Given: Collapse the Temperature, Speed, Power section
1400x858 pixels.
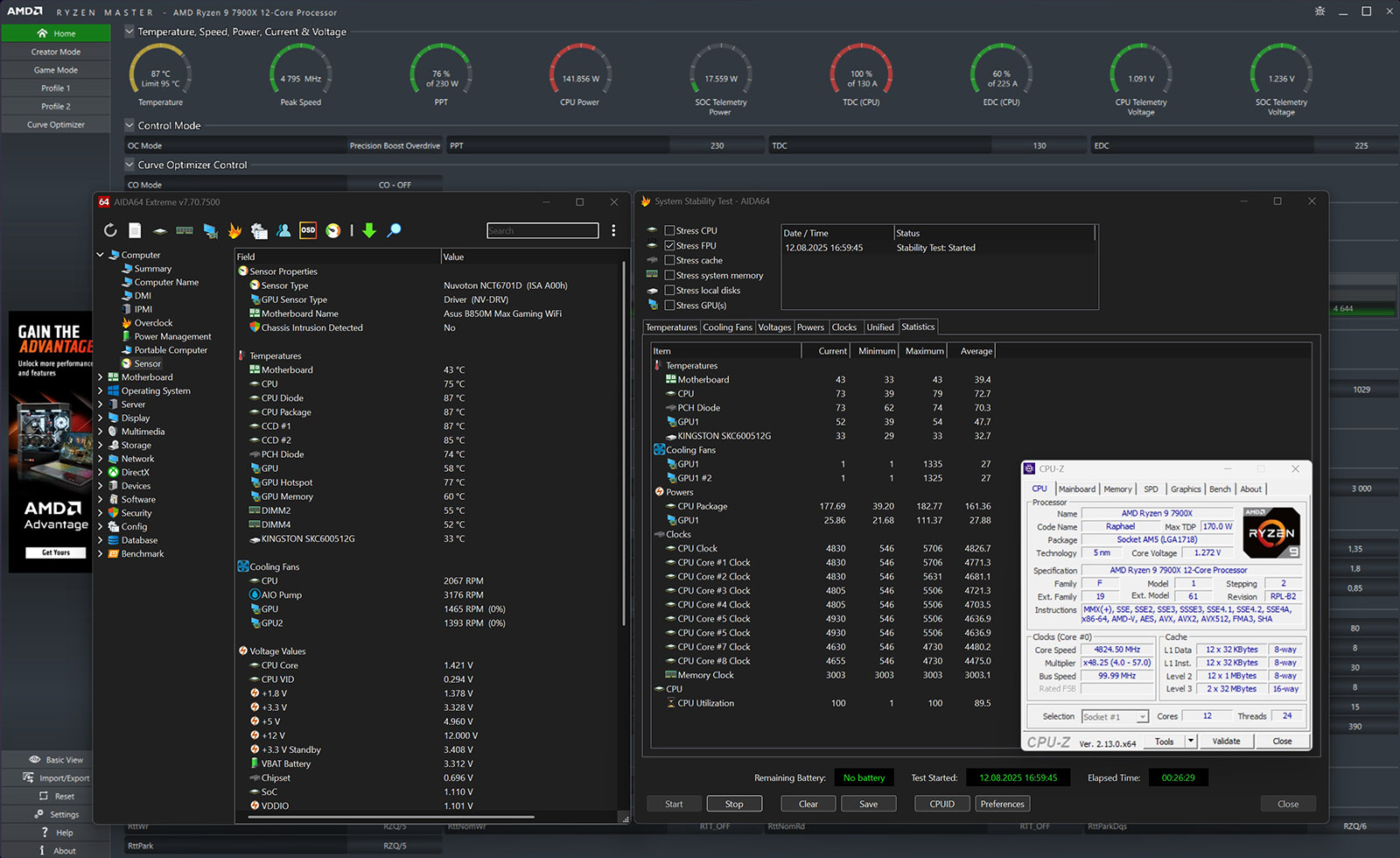Looking at the screenshot, I should [129, 32].
